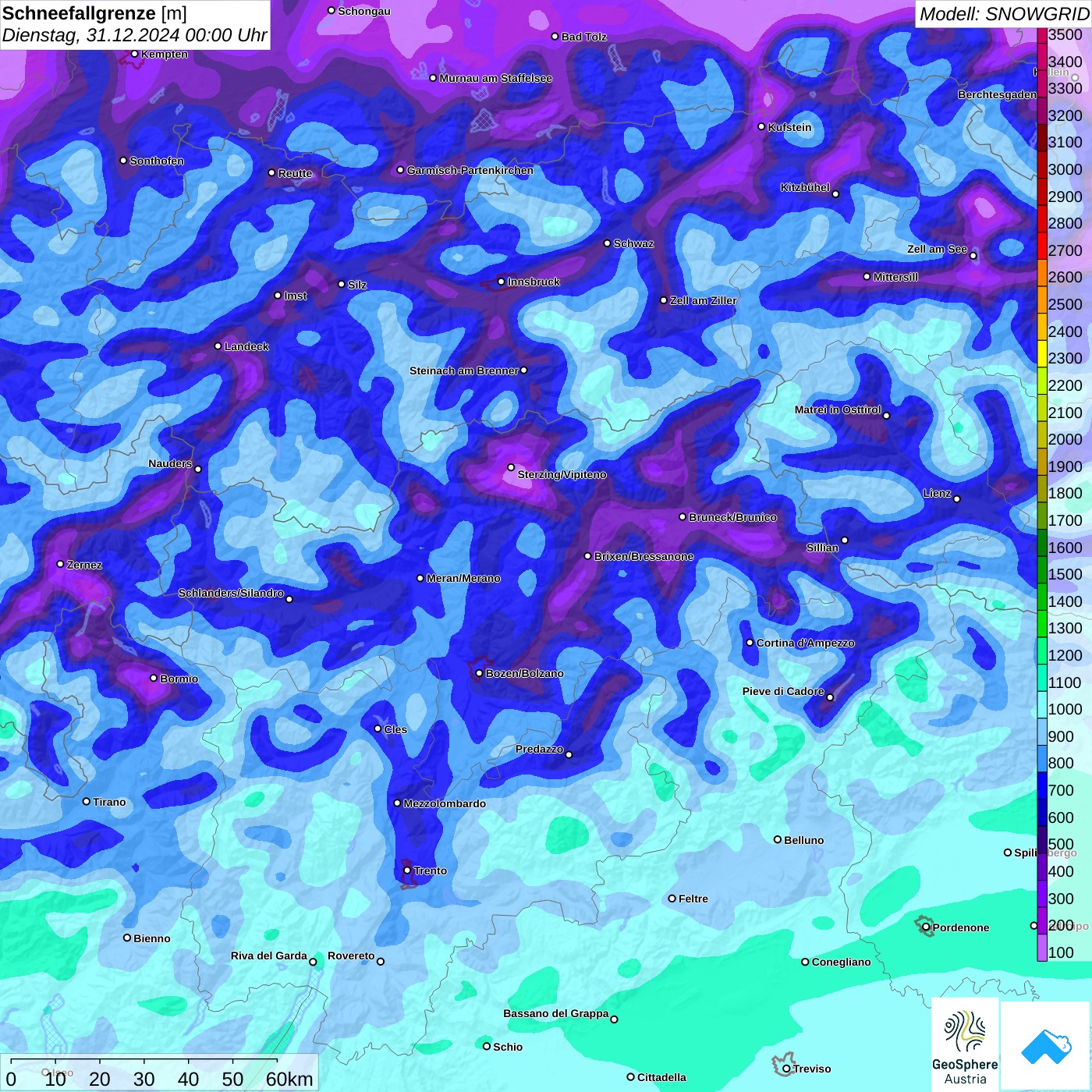
Task: Click the 60km scale bar label
Action: point(289,1079)
